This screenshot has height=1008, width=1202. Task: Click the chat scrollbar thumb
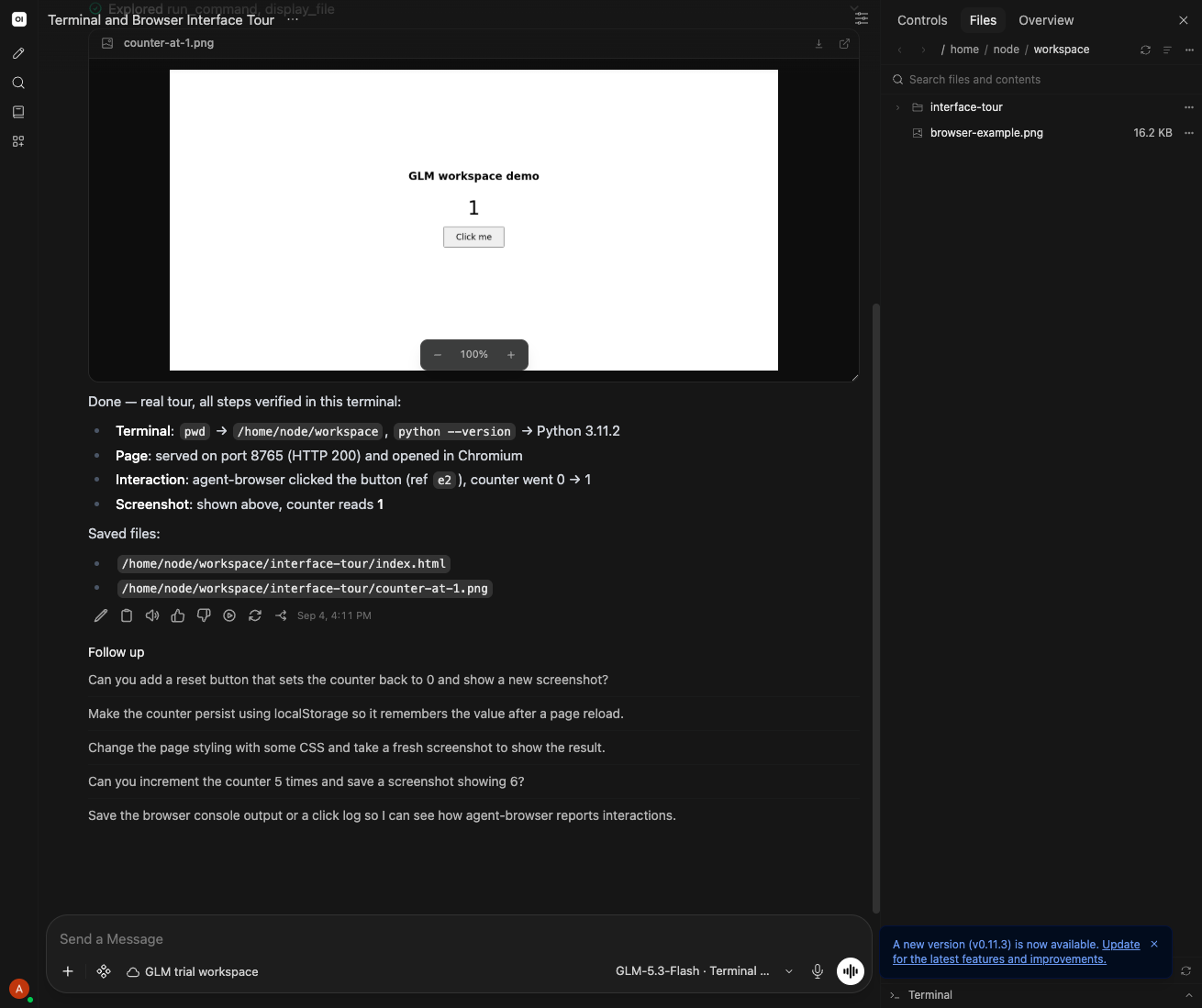coord(875,607)
